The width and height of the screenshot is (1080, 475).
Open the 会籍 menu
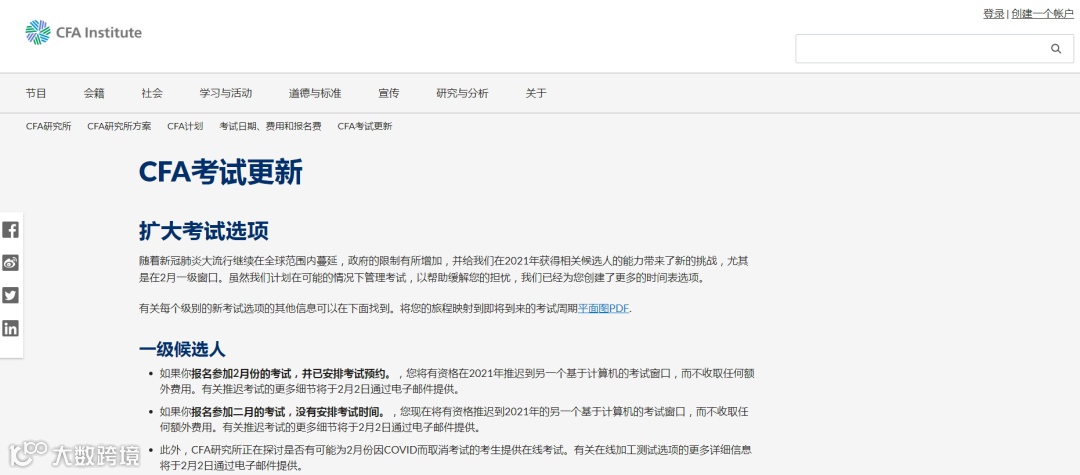94,93
